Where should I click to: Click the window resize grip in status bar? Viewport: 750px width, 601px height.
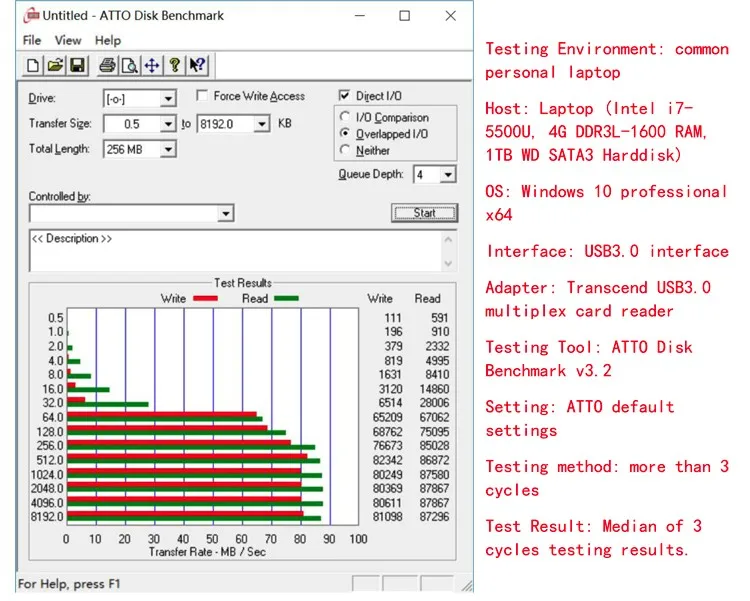pos(467,586)
